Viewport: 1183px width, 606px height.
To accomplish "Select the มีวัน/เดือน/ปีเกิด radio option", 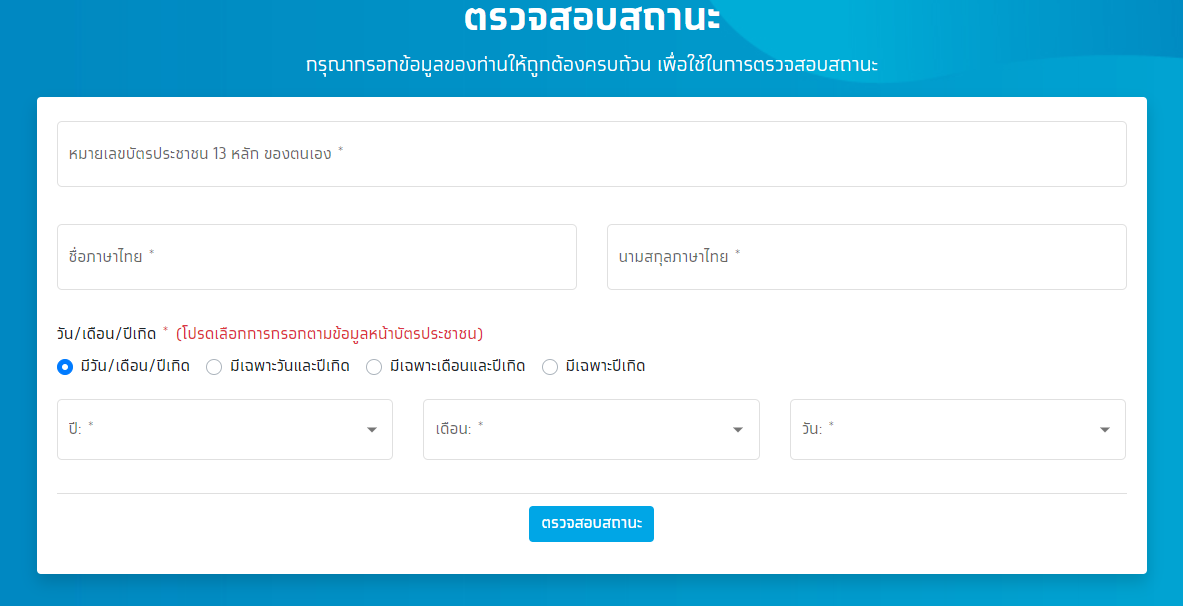I will coord(65,367).
